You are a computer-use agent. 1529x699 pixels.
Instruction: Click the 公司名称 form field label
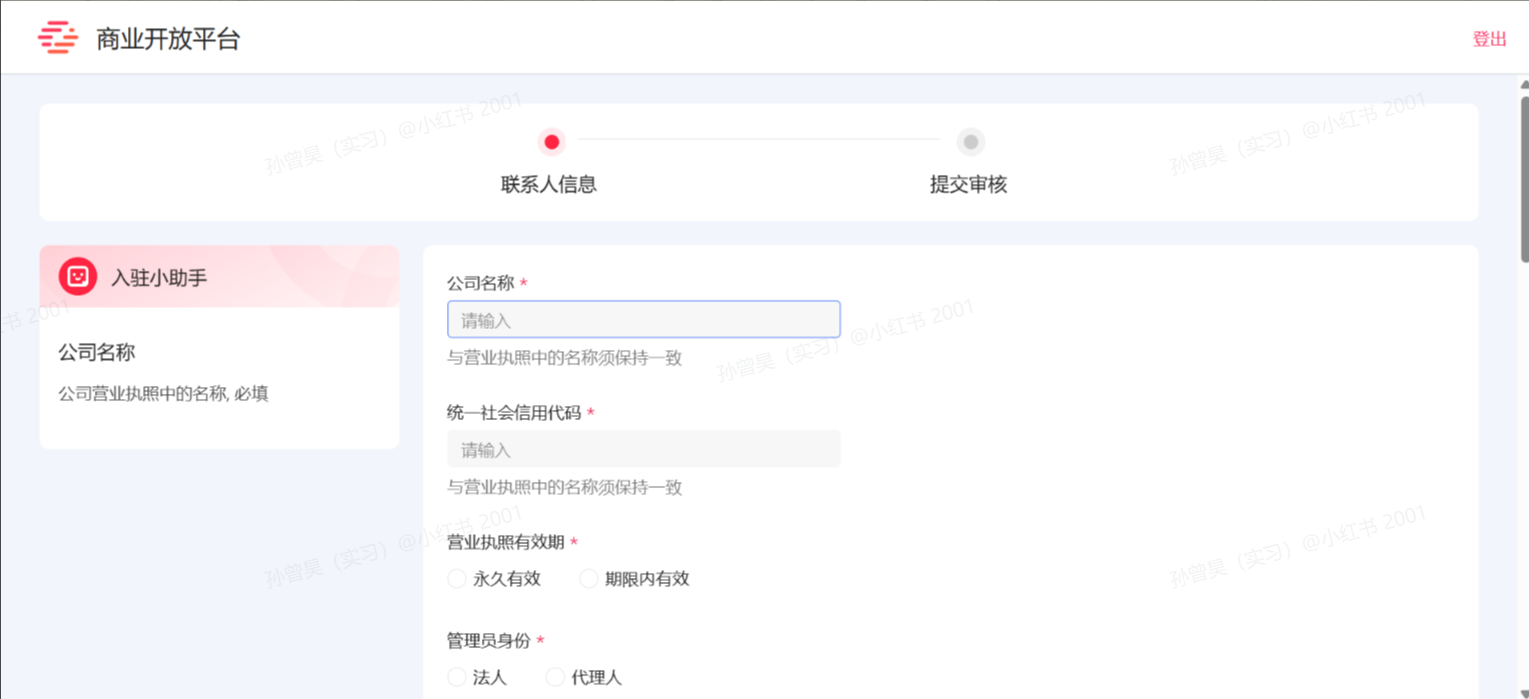481,283
